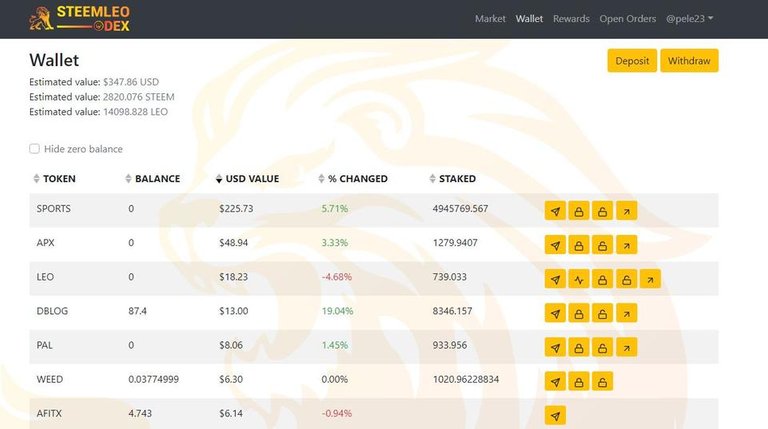
Task: Click the PAL 1.45% change value
Action: [335, 345]
